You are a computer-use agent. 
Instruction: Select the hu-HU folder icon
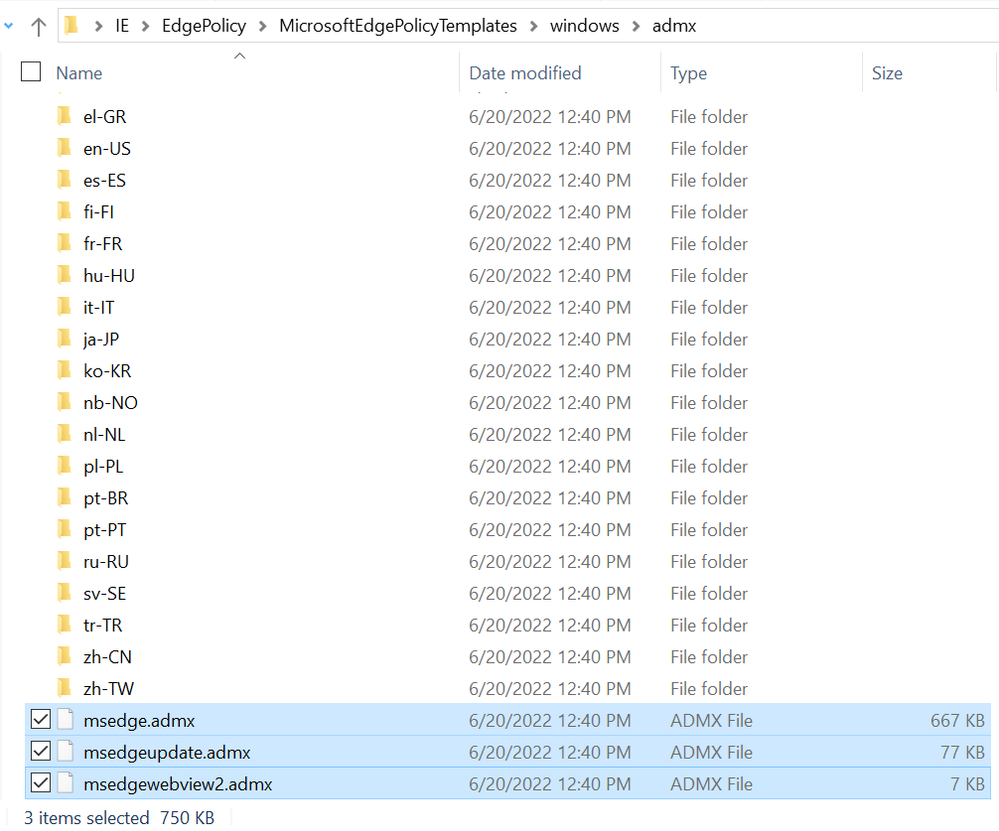pos(64,275)
